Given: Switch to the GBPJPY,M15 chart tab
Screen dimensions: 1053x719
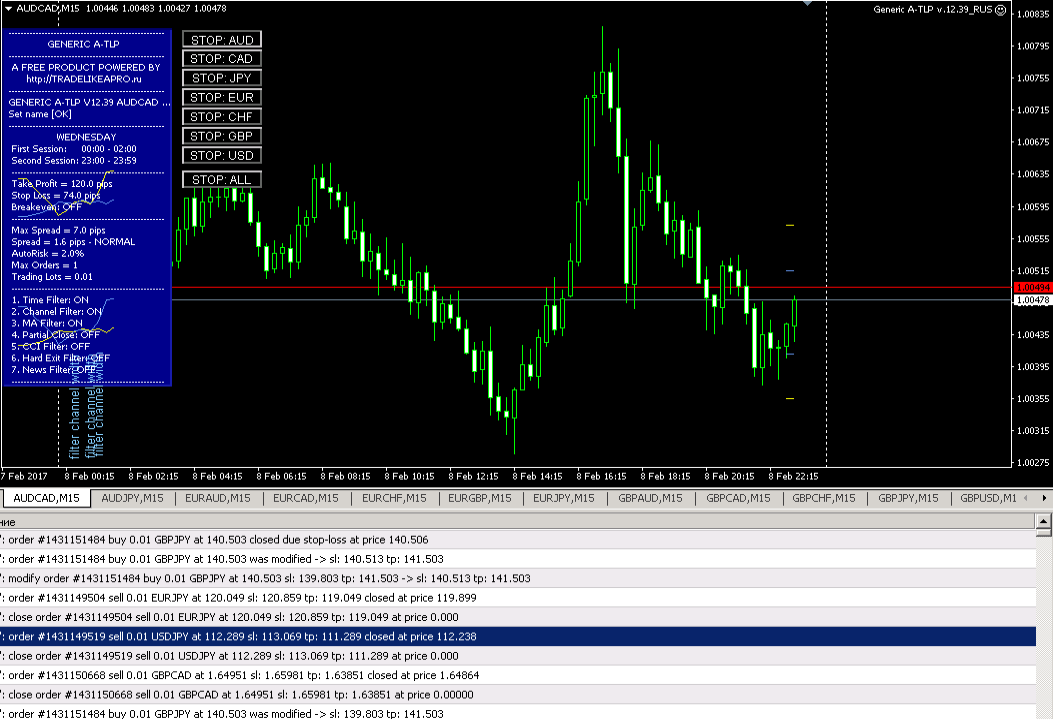Looking at the screenshot, I should click(x=908, y=498).
